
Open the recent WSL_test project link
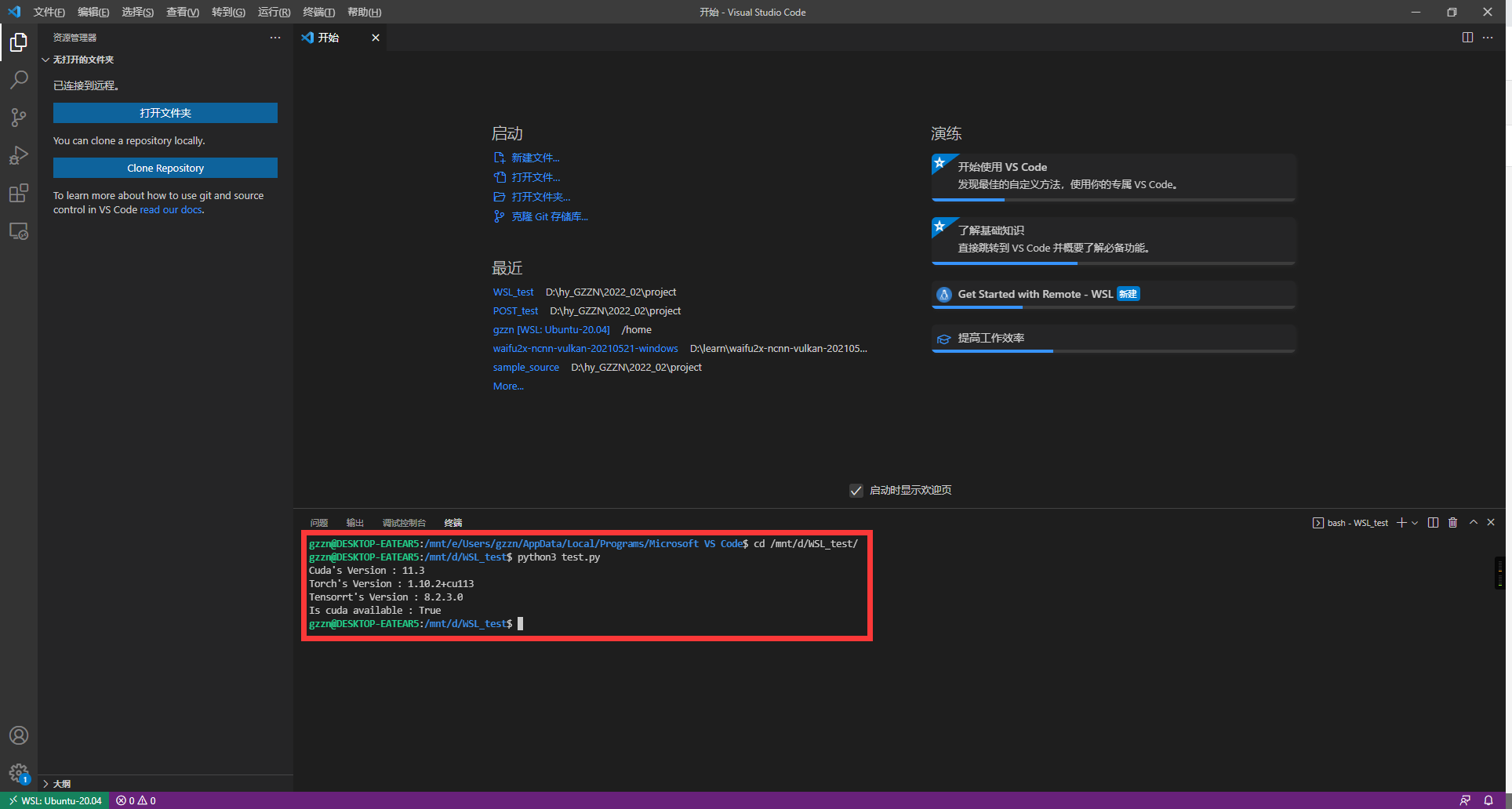(x=513, y=292)
